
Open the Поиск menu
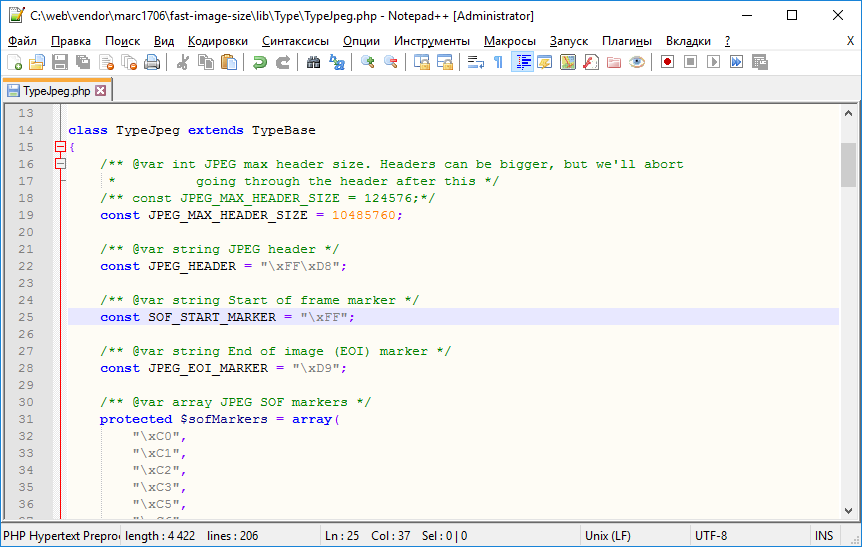[123, 41]
